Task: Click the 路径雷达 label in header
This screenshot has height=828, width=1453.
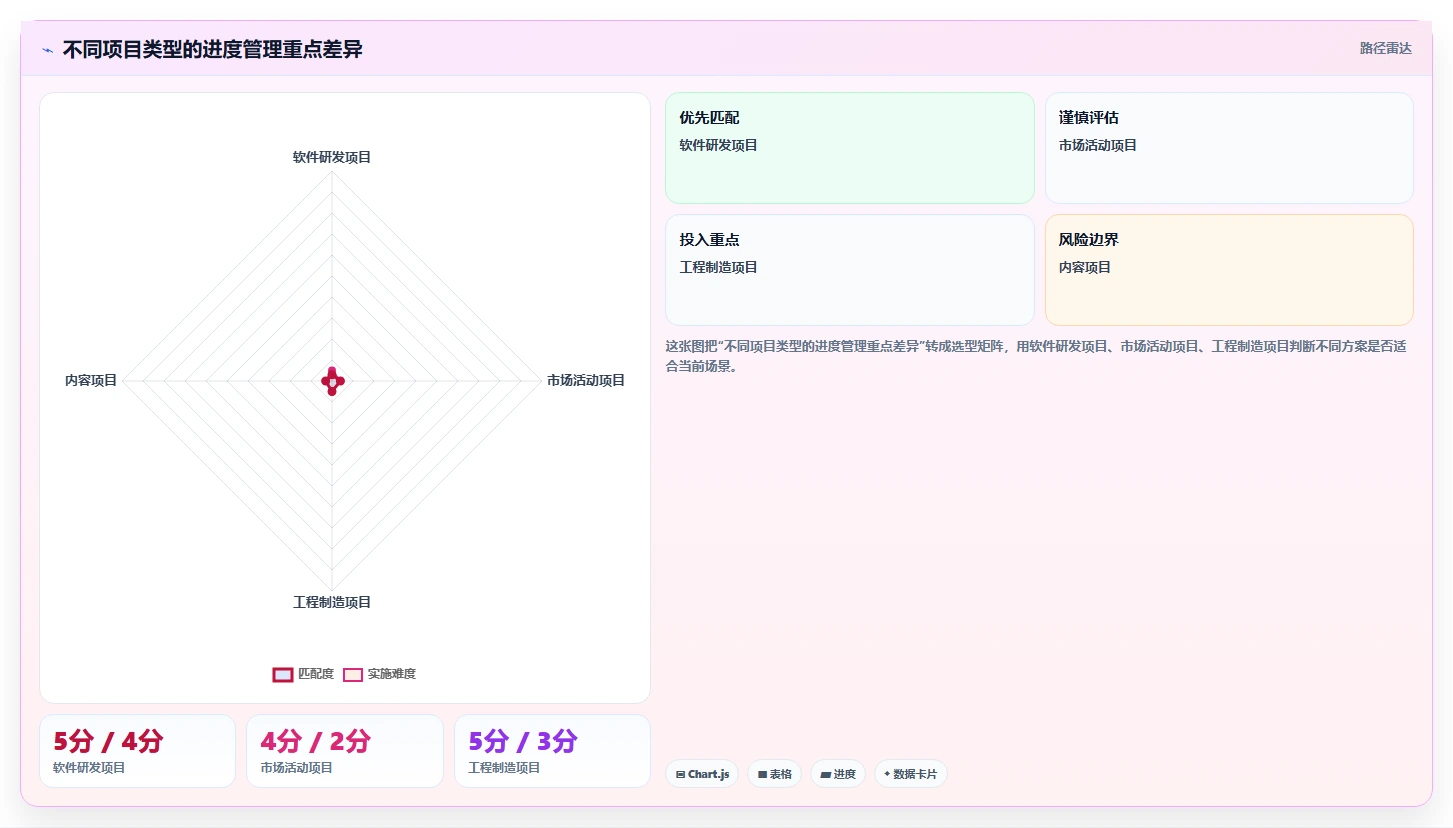Action: [x=1385, y=48]
